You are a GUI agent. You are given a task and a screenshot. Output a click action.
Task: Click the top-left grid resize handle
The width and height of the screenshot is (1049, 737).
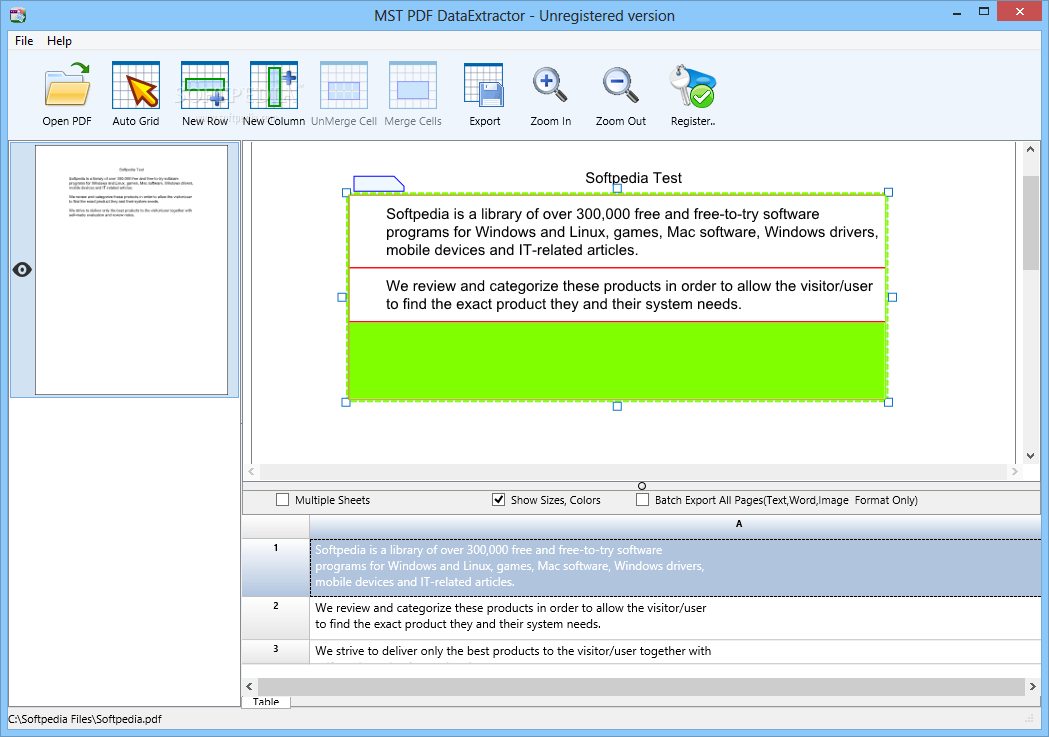click(346, 193)
